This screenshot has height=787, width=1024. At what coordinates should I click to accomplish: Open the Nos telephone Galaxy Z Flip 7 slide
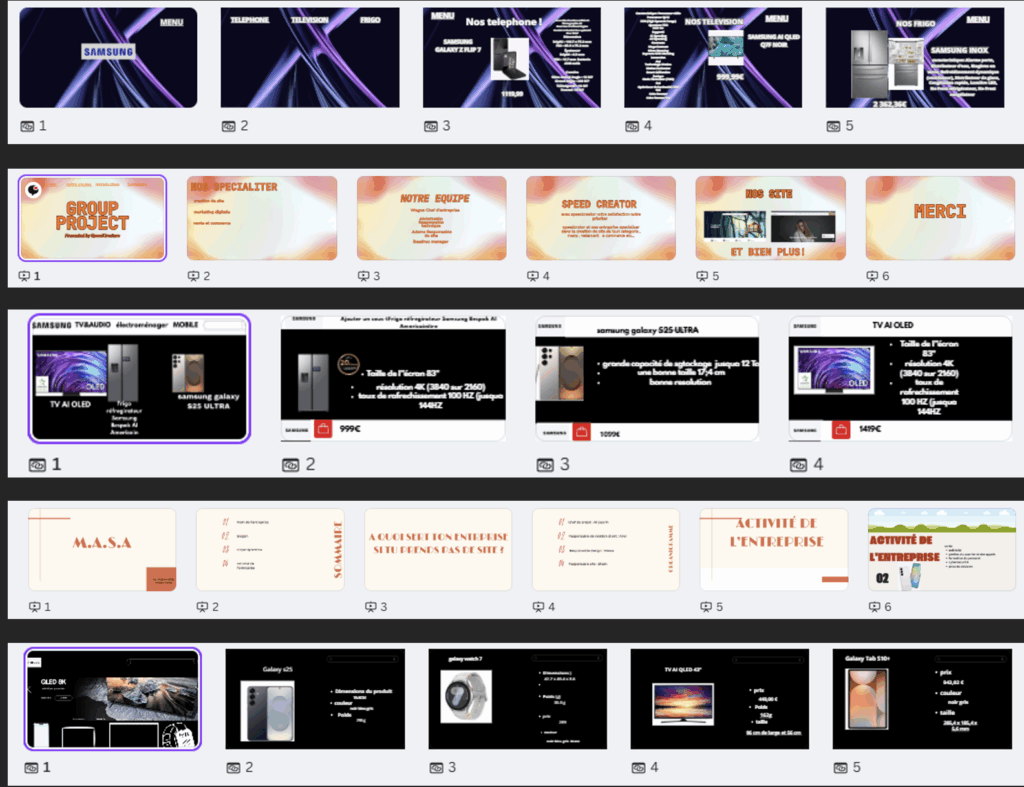(x=512, y=58)
